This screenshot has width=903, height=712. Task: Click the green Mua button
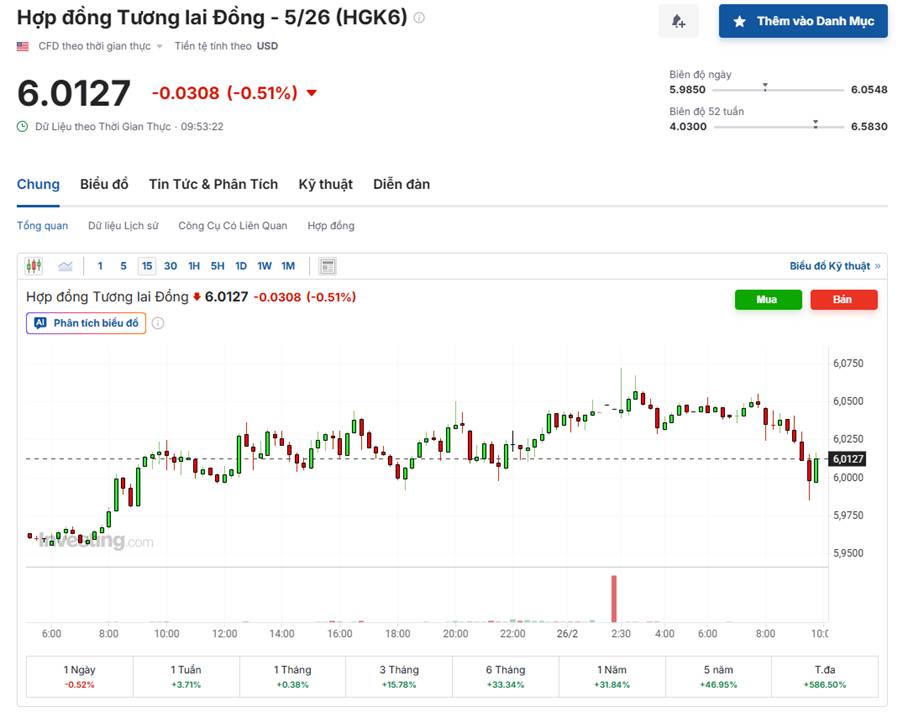[x=768, y=300]
